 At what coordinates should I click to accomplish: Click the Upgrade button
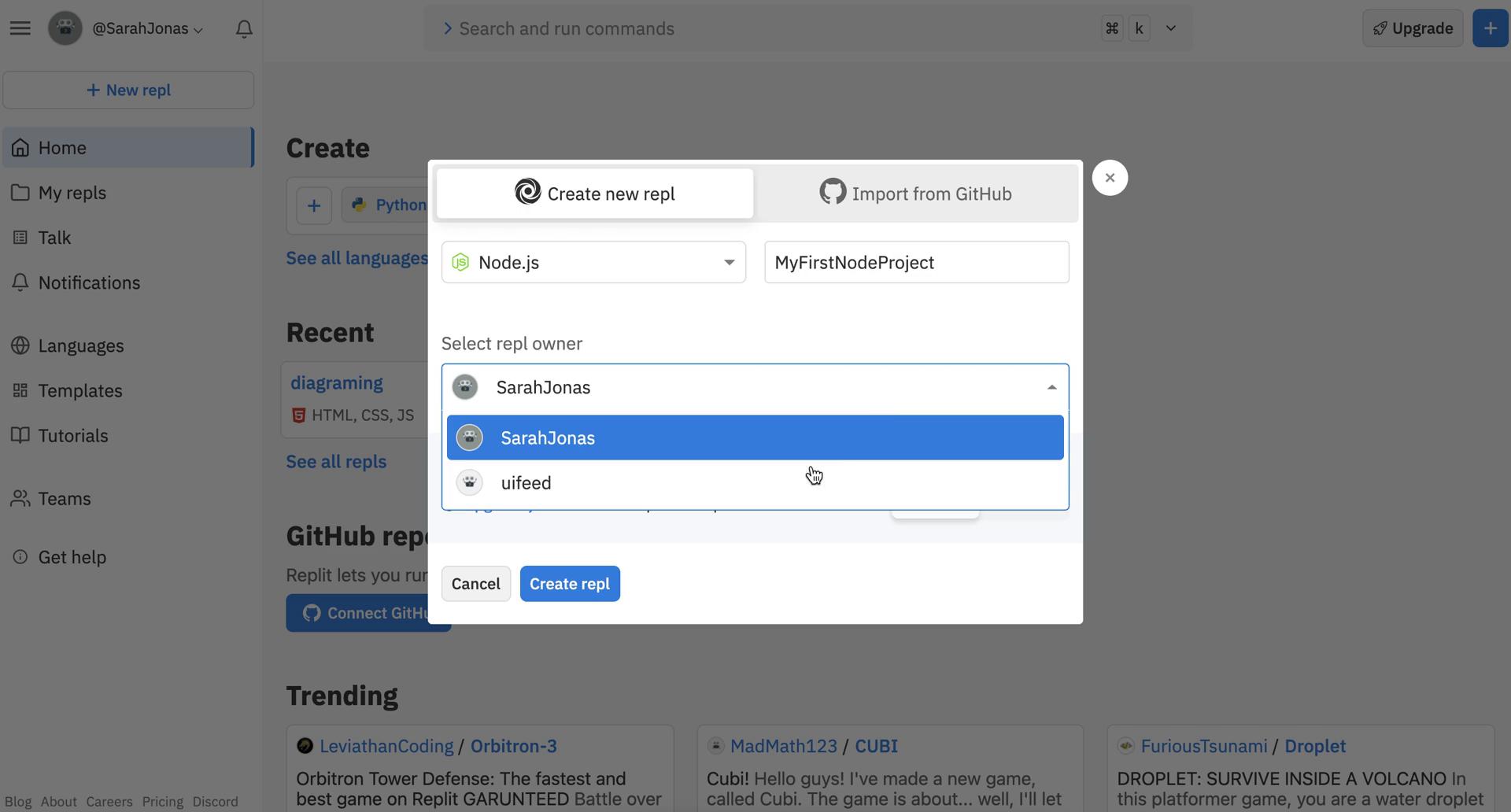(x=1413, y=28)
